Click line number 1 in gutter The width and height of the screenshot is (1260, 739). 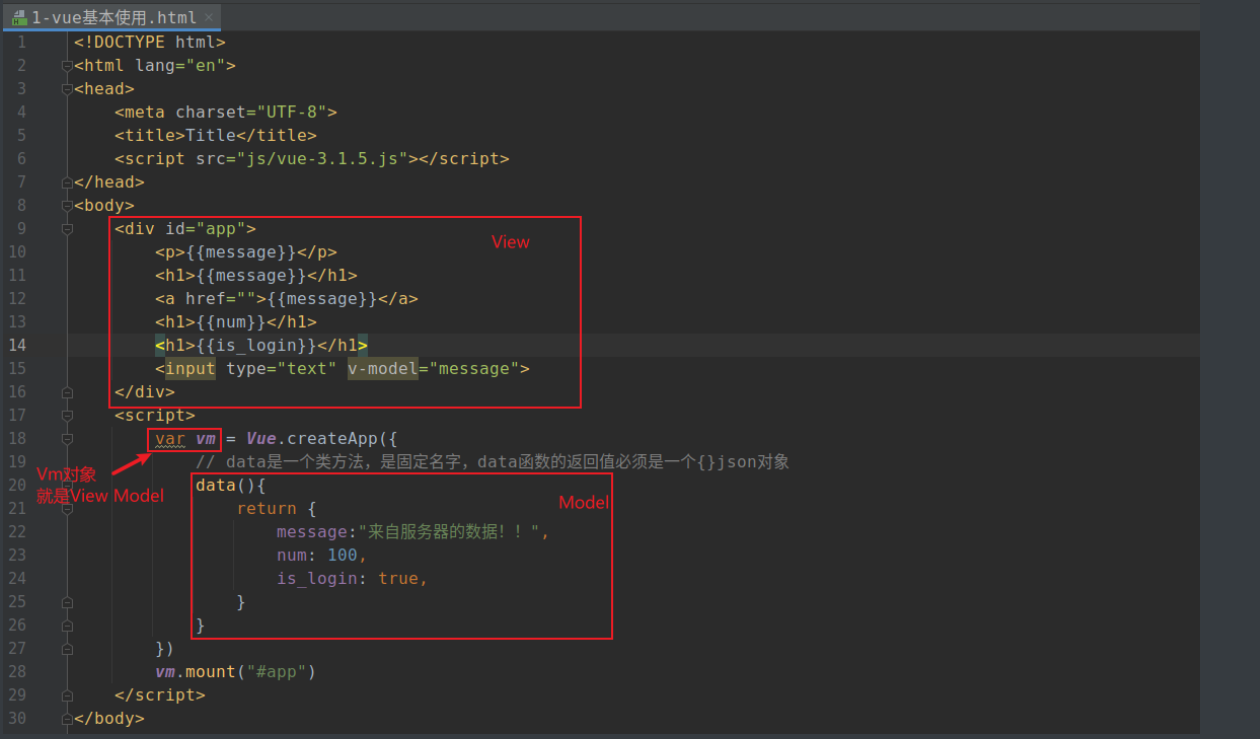(x=22, y=42)
